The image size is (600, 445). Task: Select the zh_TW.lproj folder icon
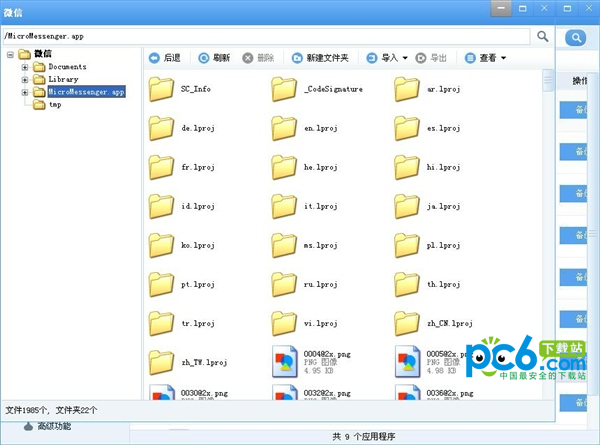161,362
